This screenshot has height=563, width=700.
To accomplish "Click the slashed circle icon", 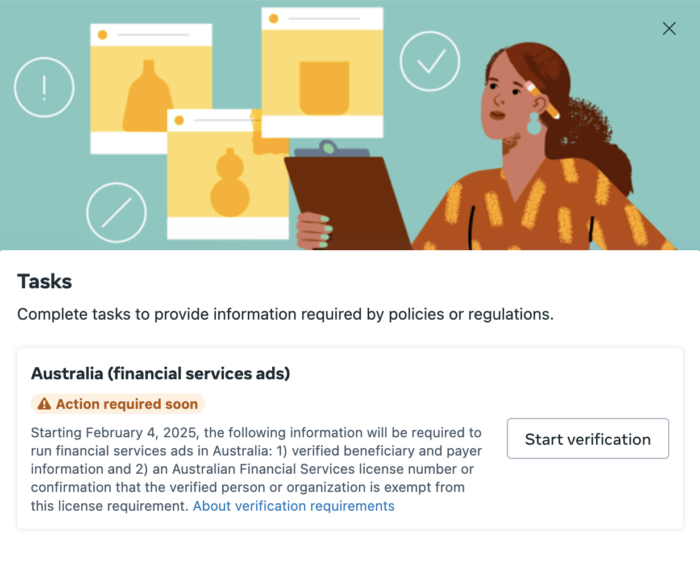I will [116, 213].
